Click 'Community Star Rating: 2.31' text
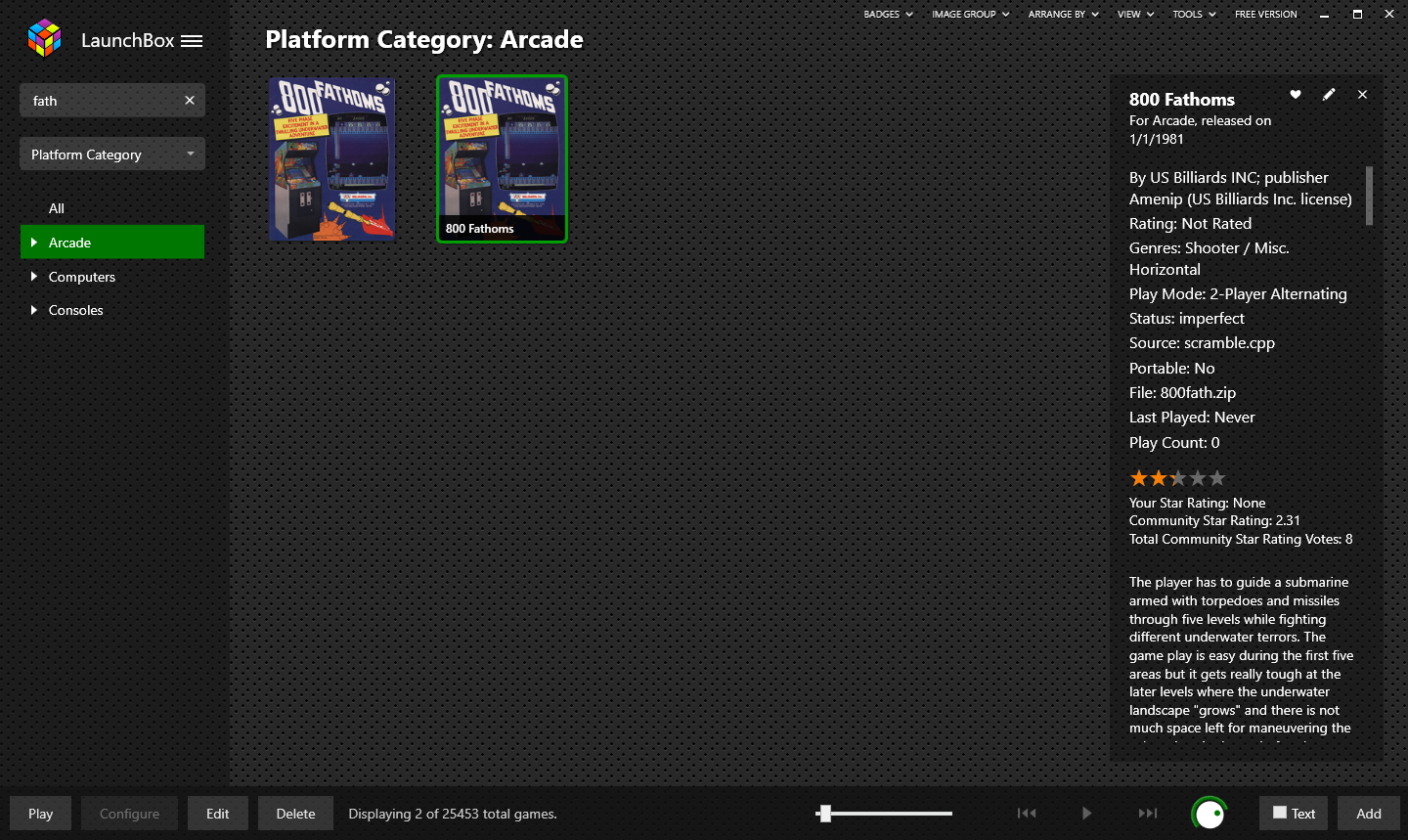1408x840 pixels. tap(1214, 520)
